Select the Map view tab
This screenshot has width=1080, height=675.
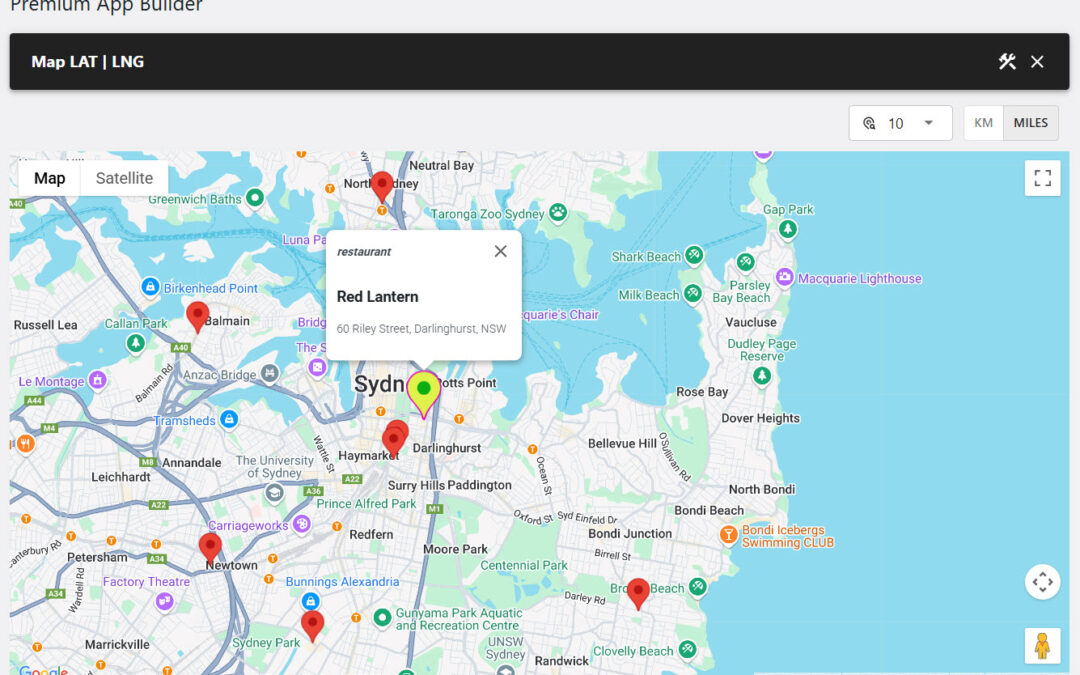click(50, 178)
